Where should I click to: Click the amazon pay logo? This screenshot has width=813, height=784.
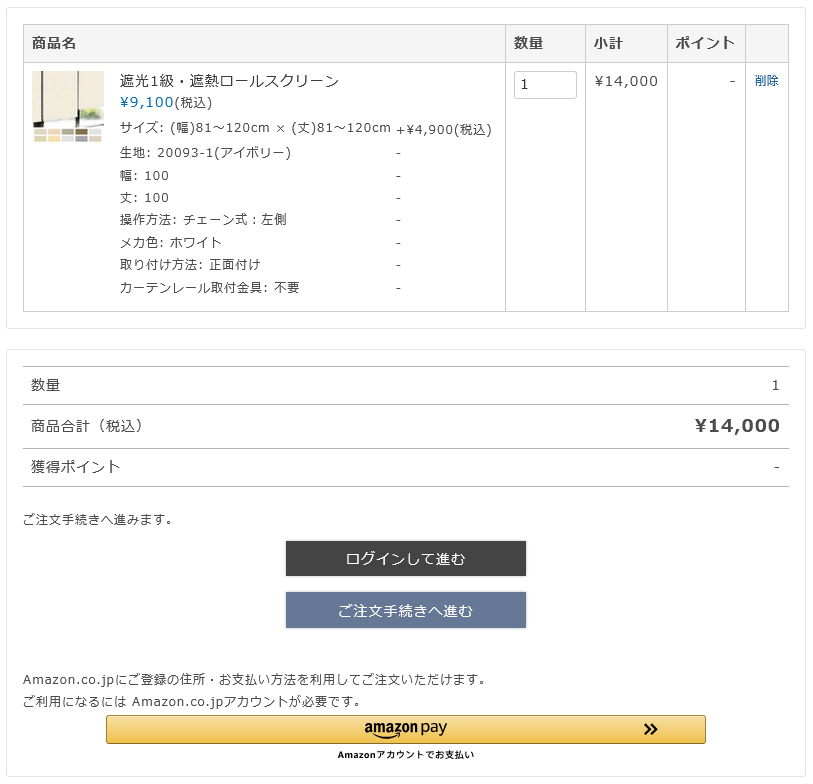click(405, 729)
